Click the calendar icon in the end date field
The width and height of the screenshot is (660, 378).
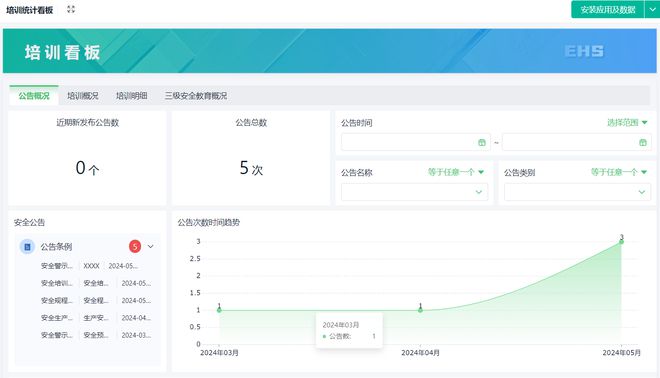point(643,143)
